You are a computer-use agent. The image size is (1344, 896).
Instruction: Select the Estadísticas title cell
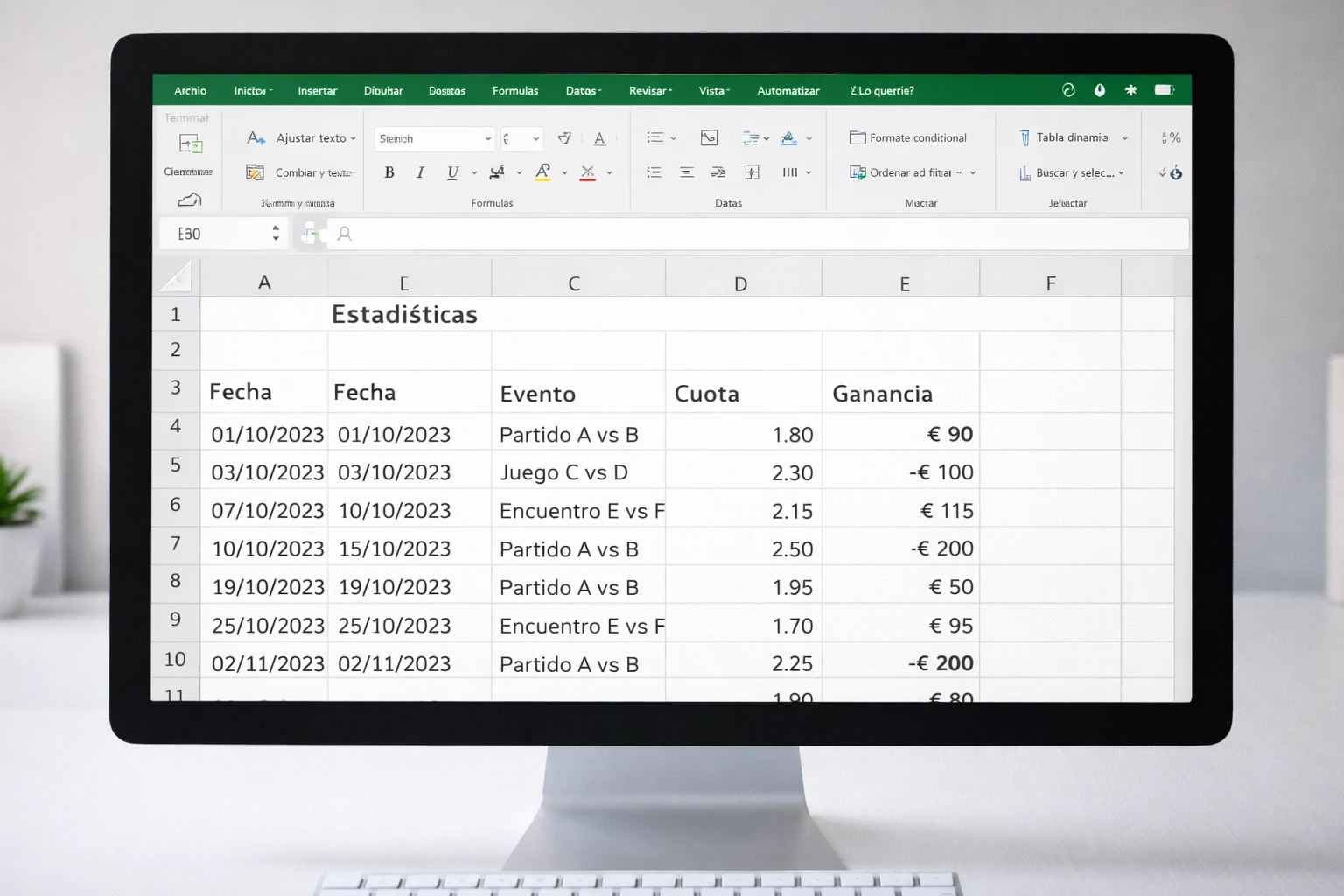coord(404,314)
